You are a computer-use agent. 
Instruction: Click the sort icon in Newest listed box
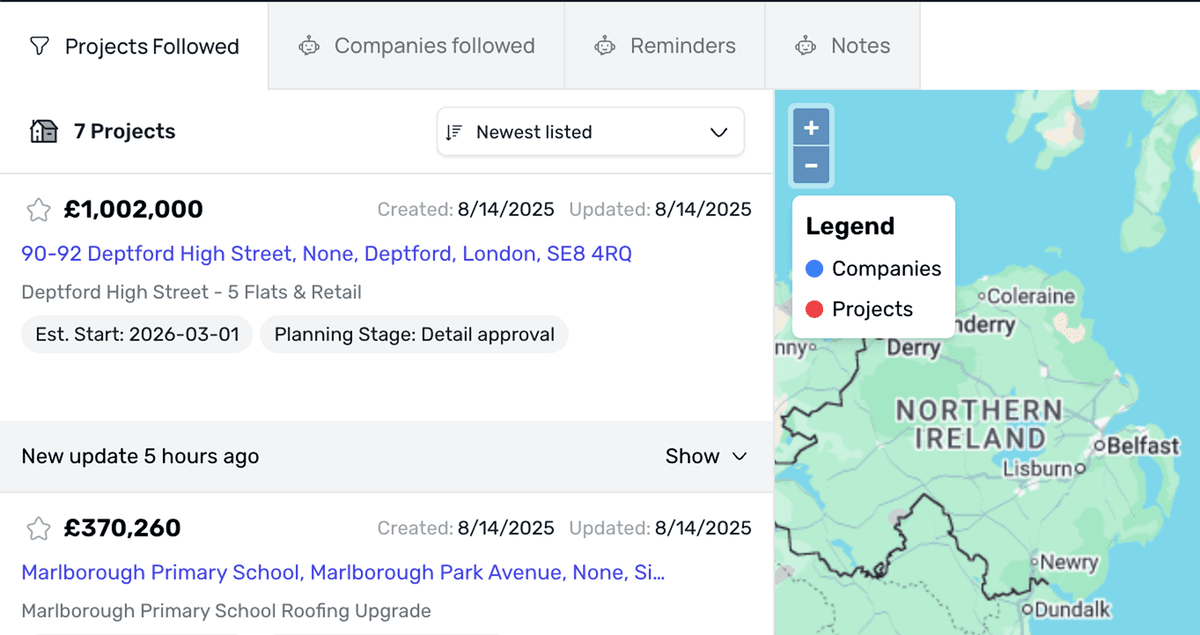[454, 132]
